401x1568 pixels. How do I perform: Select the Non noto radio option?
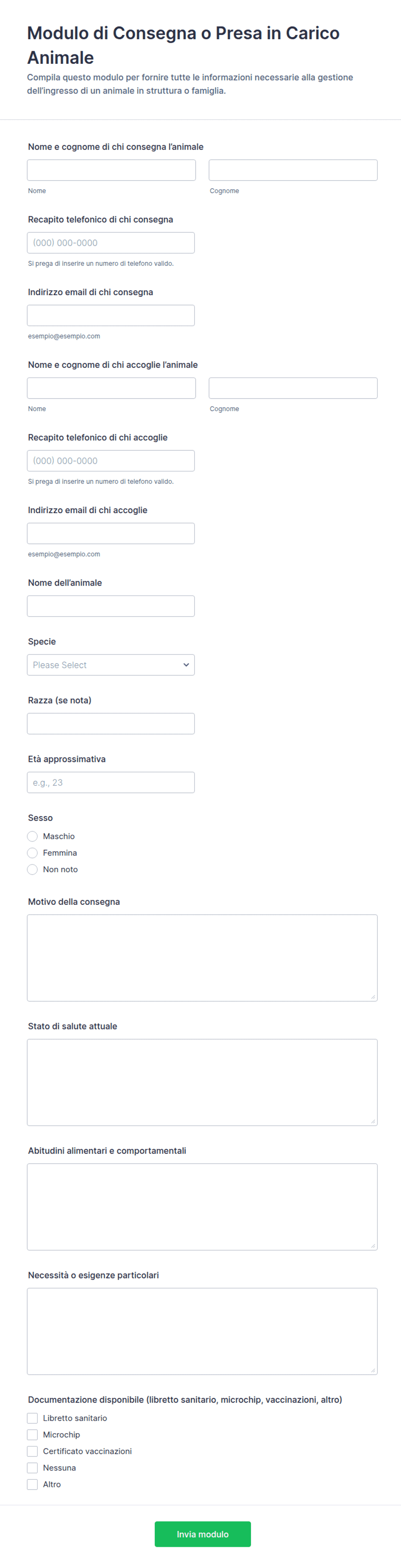[32, 869]
